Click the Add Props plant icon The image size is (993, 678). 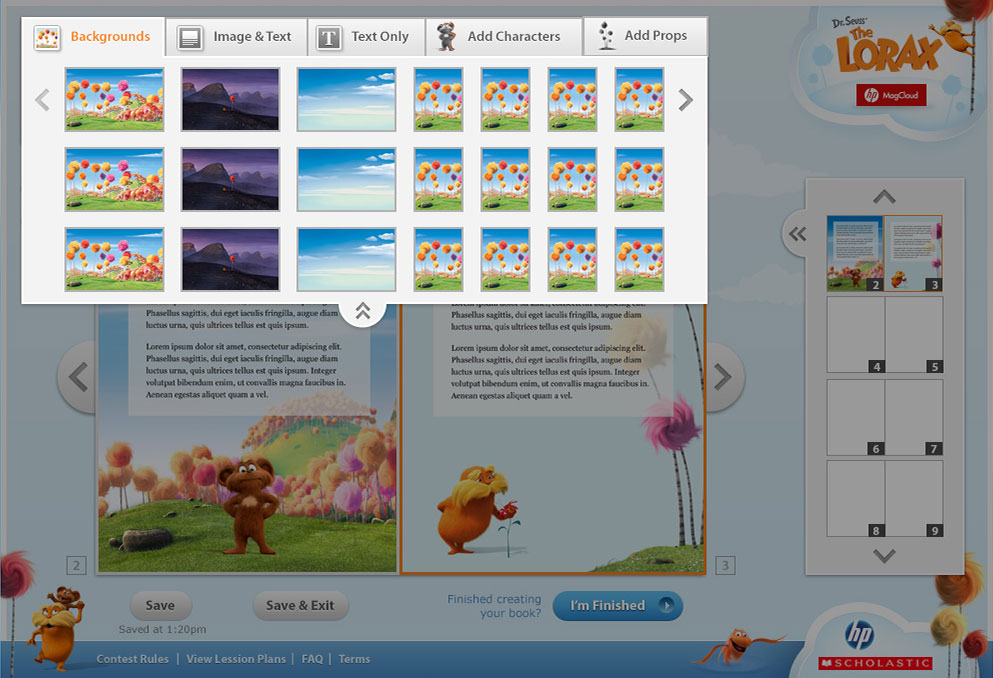coord(607,35)
